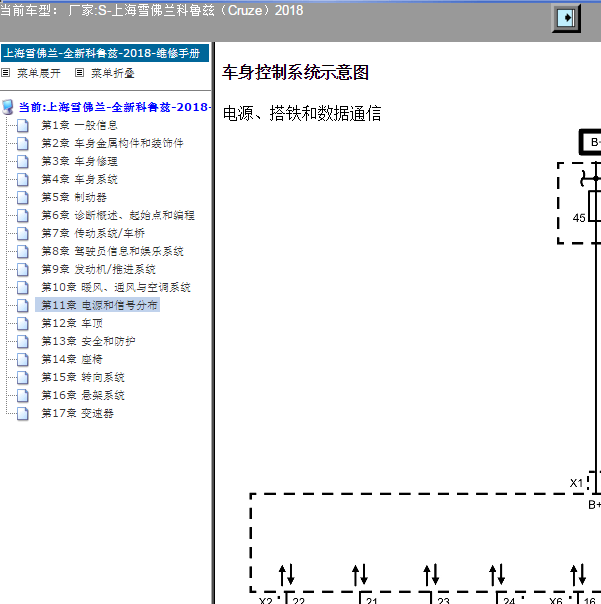Open 第8章 驾驶员信息和娱乐系统
The height and width of the screenshot is (604, 601).
click(112, 251)
